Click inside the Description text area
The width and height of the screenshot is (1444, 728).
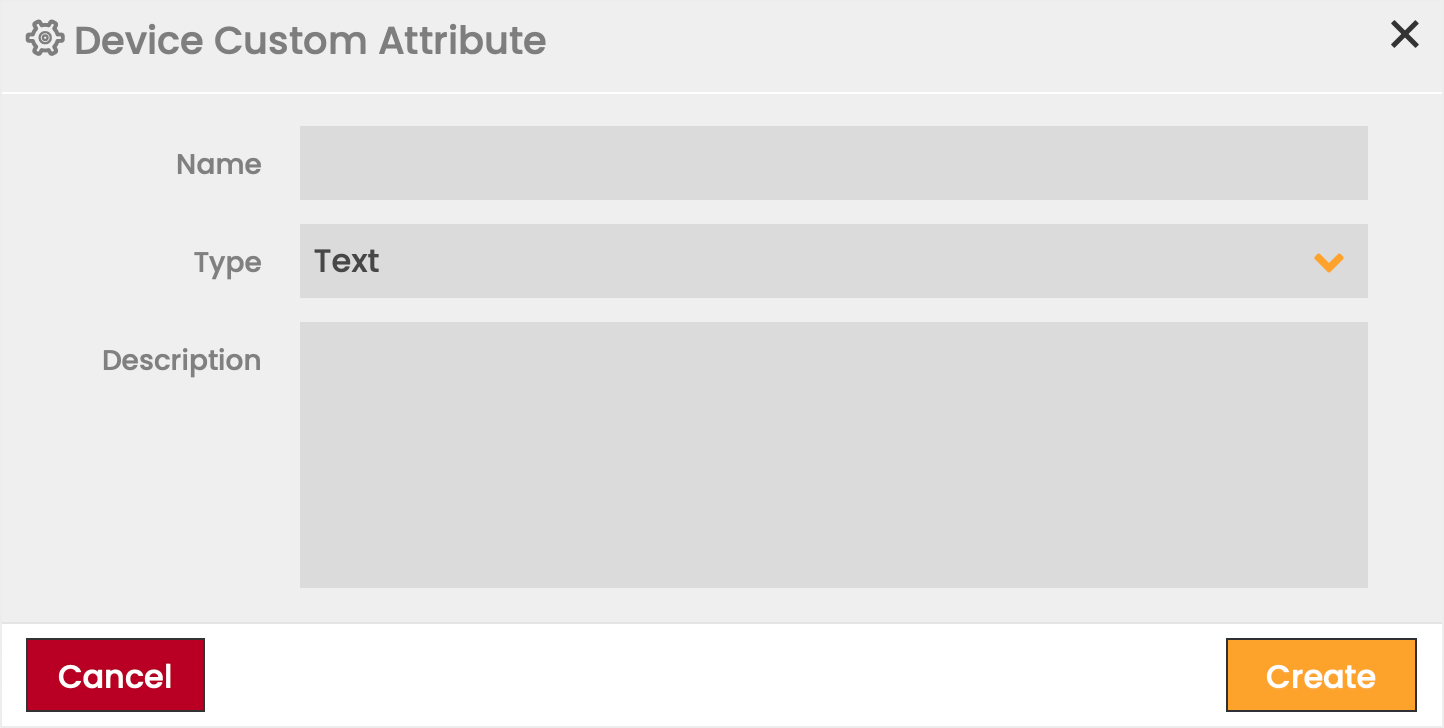coord(833,455)
